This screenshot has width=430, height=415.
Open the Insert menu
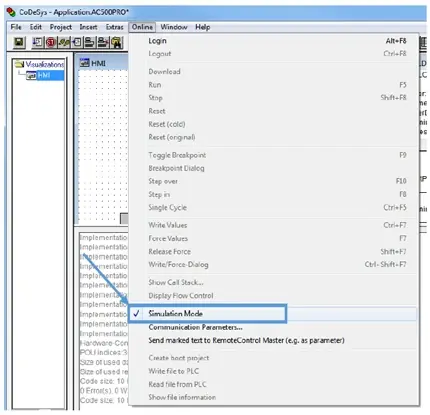coord(88,27)
